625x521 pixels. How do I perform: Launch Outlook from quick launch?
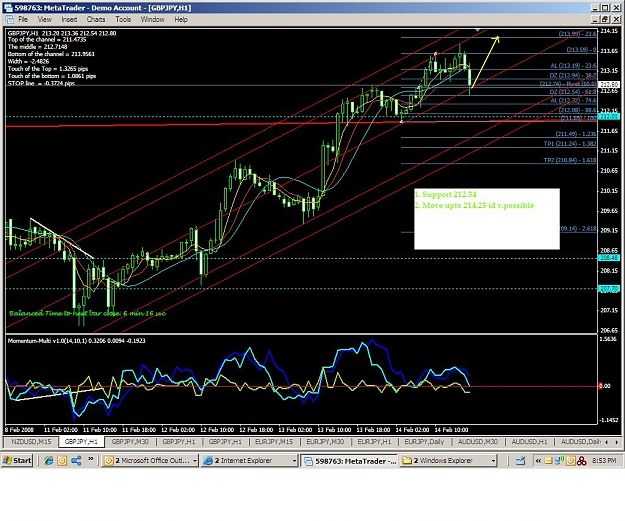(62, 461)
